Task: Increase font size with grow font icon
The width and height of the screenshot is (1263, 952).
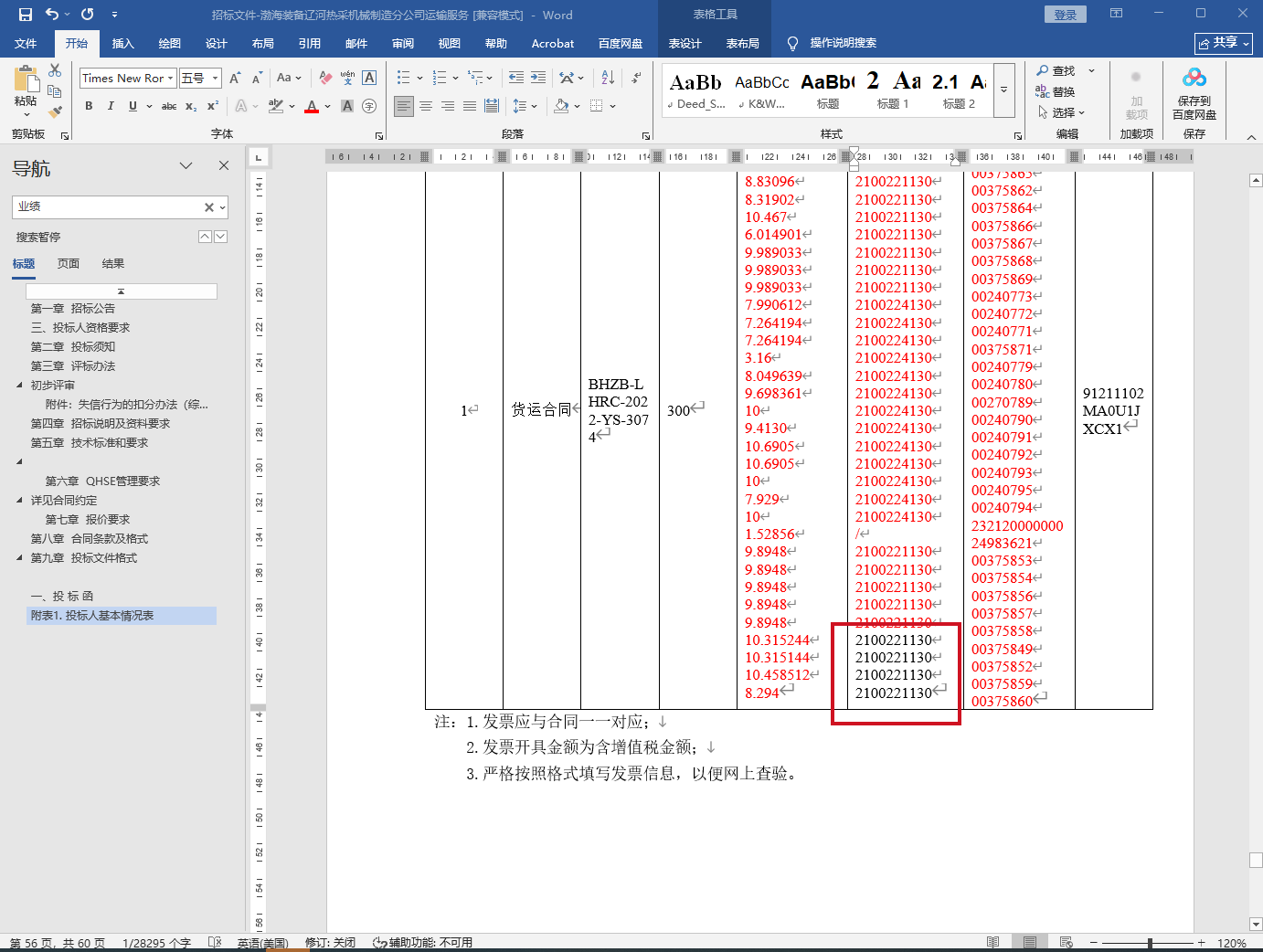Action: tap(235, 79)
